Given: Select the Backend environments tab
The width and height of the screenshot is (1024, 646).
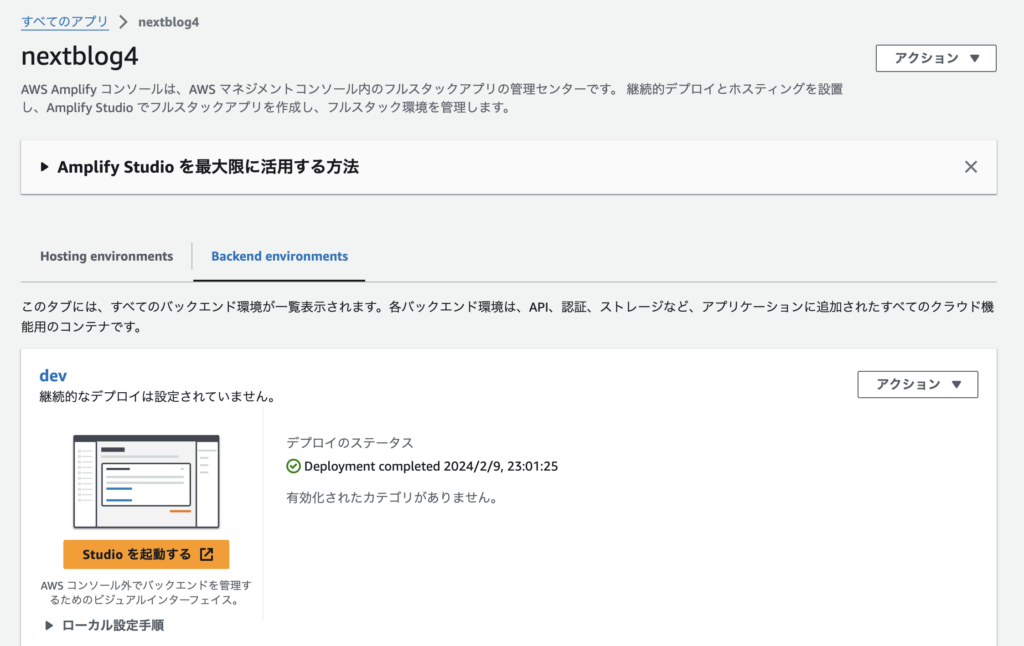Looking at the screenshot, I should point(280,256).
